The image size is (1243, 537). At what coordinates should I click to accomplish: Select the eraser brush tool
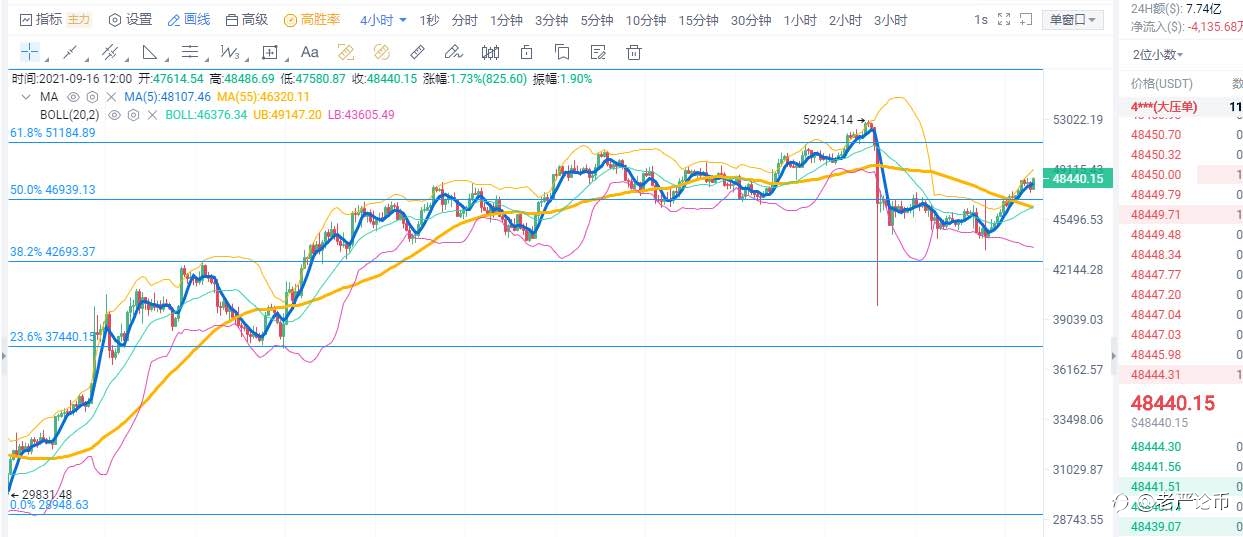pyautogui.click(x=454, y=52)
